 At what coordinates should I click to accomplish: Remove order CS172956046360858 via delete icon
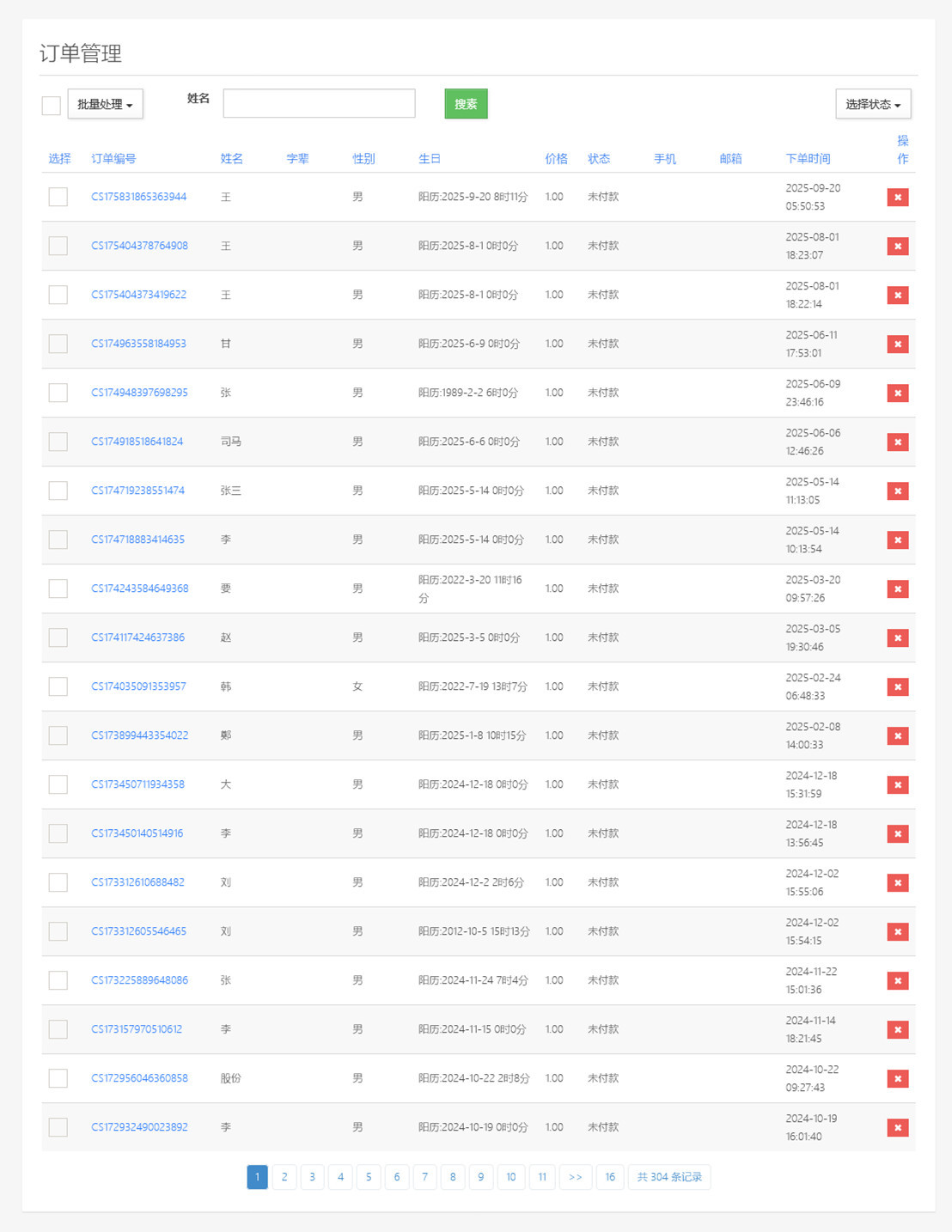[x=897, y=1079]
